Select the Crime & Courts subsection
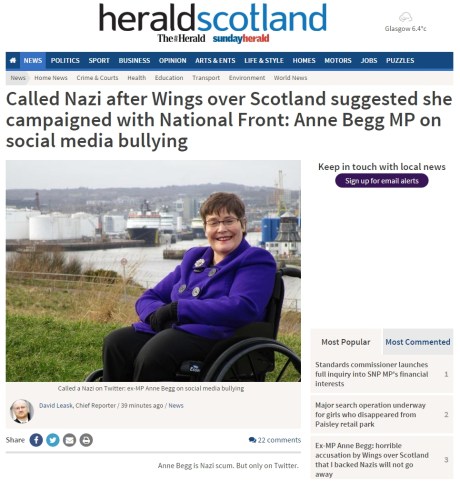 tap(97, 78)
